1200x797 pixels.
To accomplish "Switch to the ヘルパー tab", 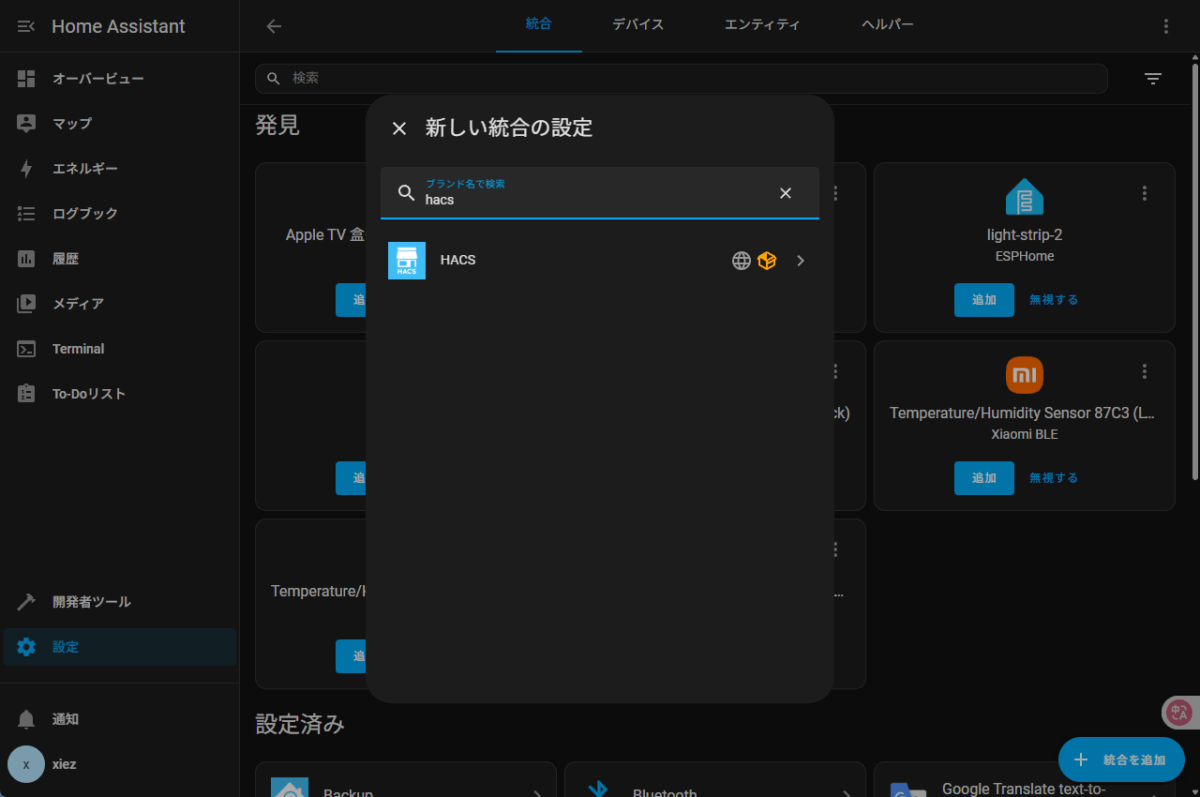I will 888,25.
